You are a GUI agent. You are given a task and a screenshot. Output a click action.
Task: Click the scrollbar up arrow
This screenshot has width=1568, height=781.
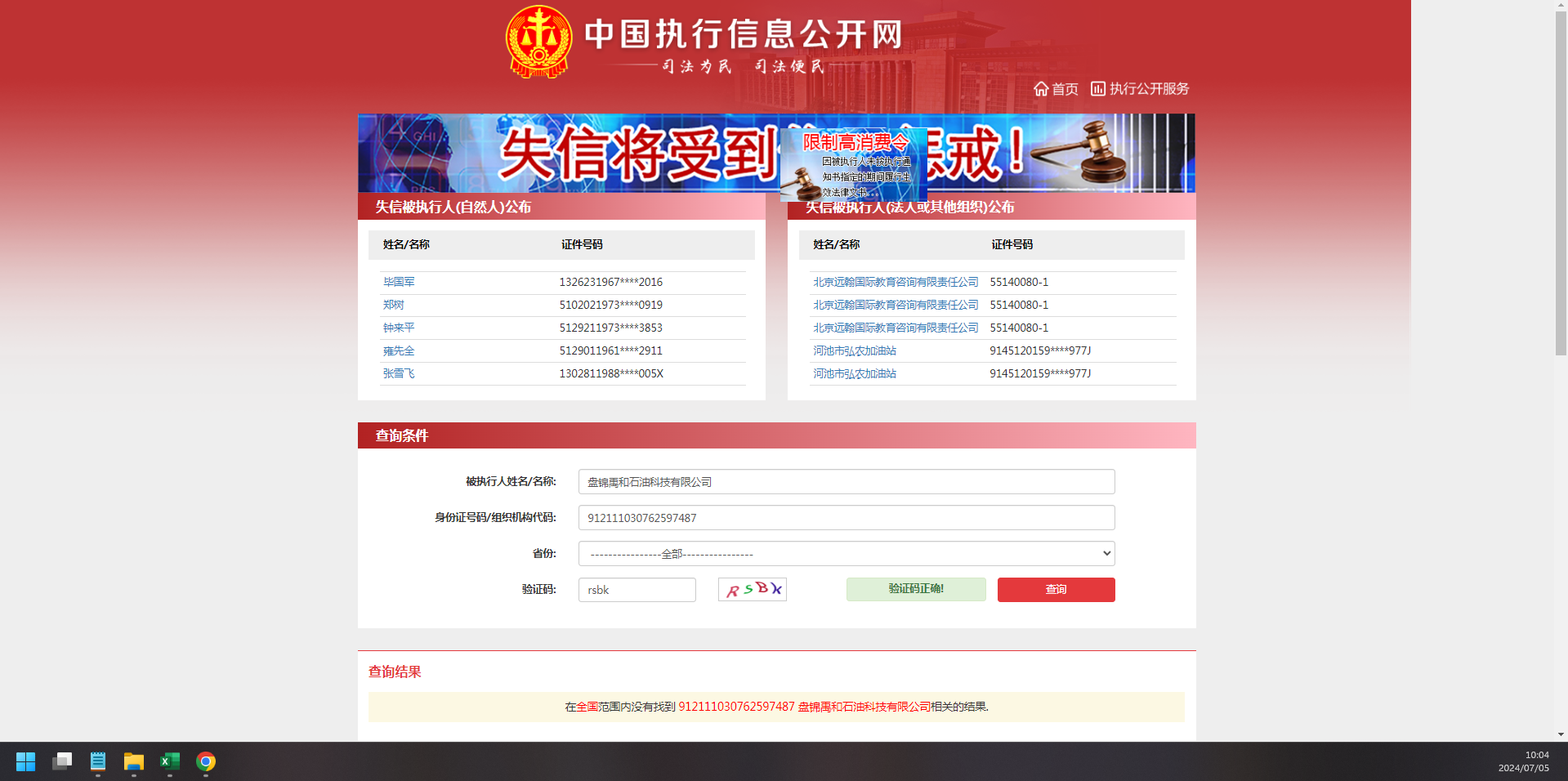tap(1561, 5)
